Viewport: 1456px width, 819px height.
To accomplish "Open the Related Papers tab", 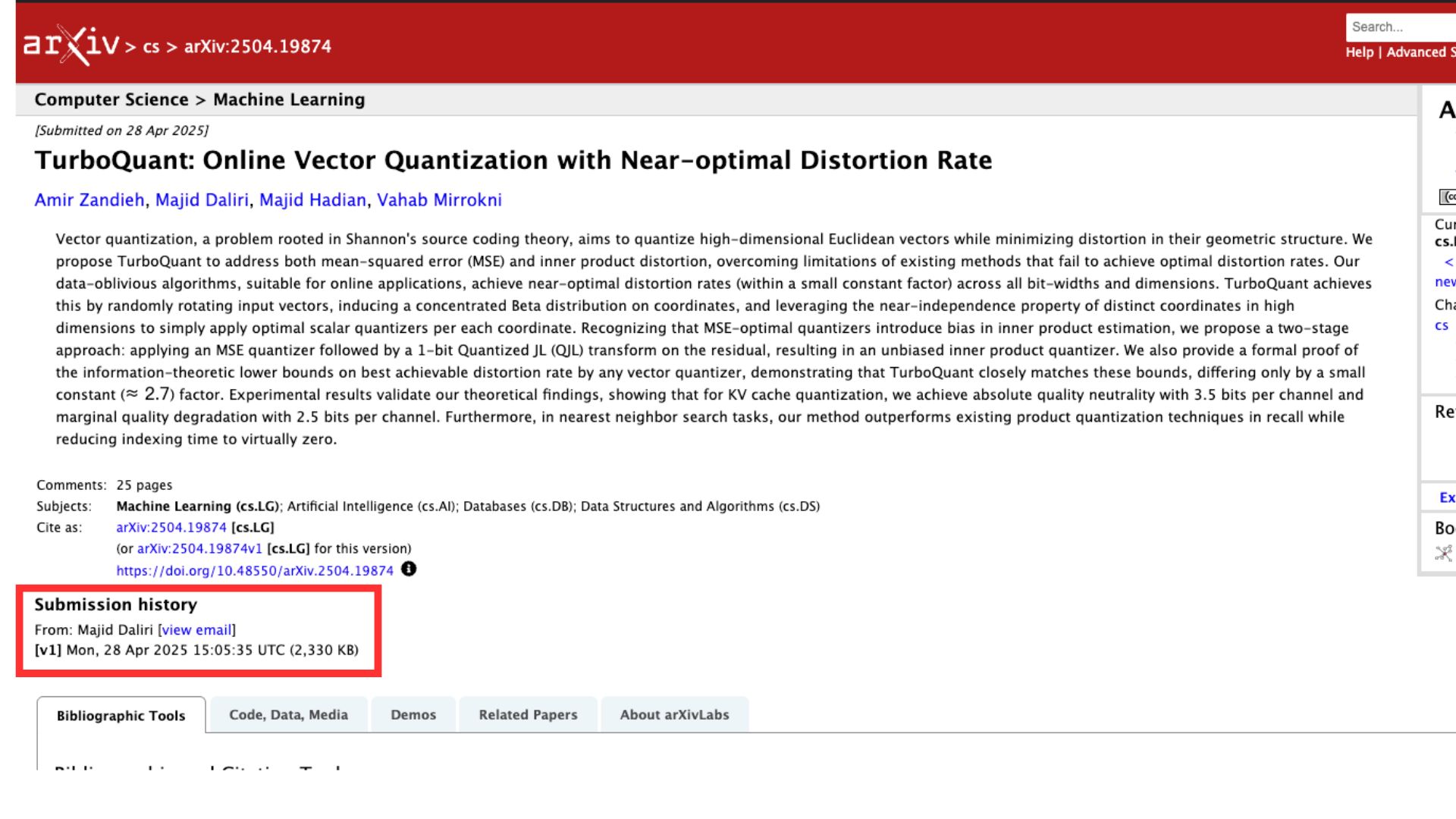I will coord(528,714).
